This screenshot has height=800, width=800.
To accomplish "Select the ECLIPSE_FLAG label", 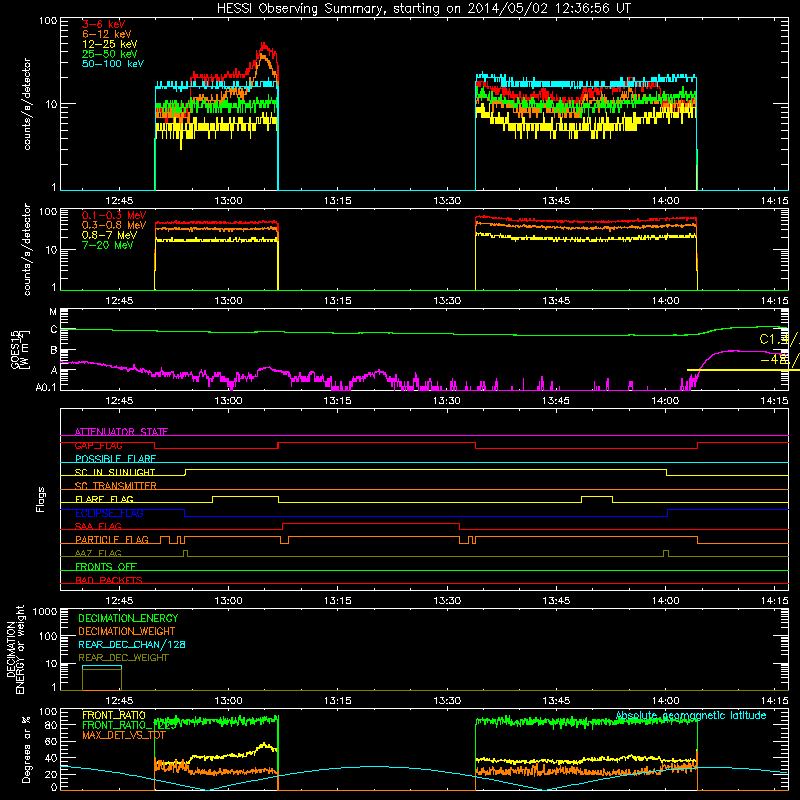I will 109,513.
